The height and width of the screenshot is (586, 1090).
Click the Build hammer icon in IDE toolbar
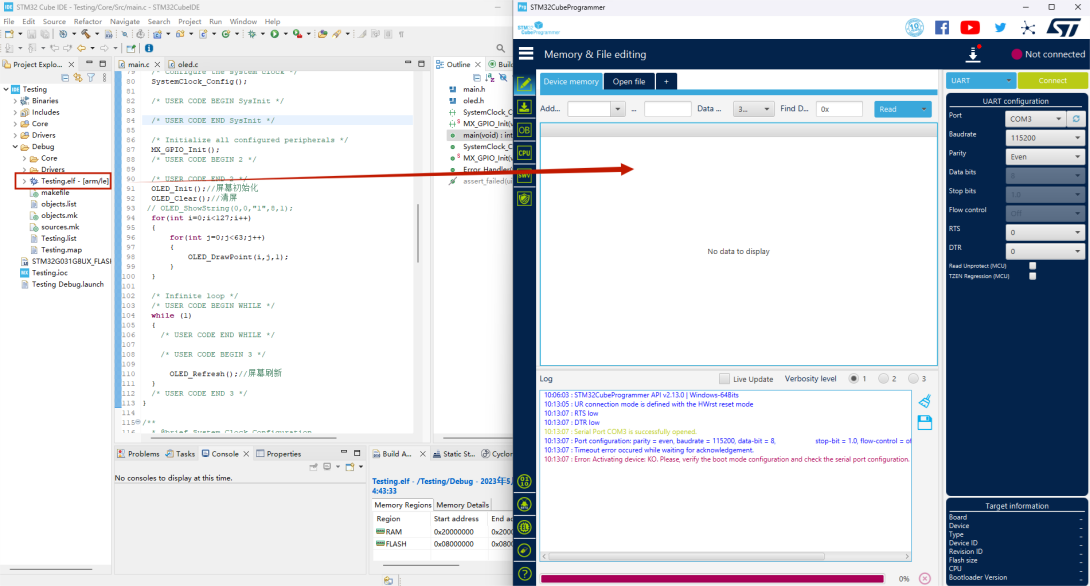pos(86,33)
